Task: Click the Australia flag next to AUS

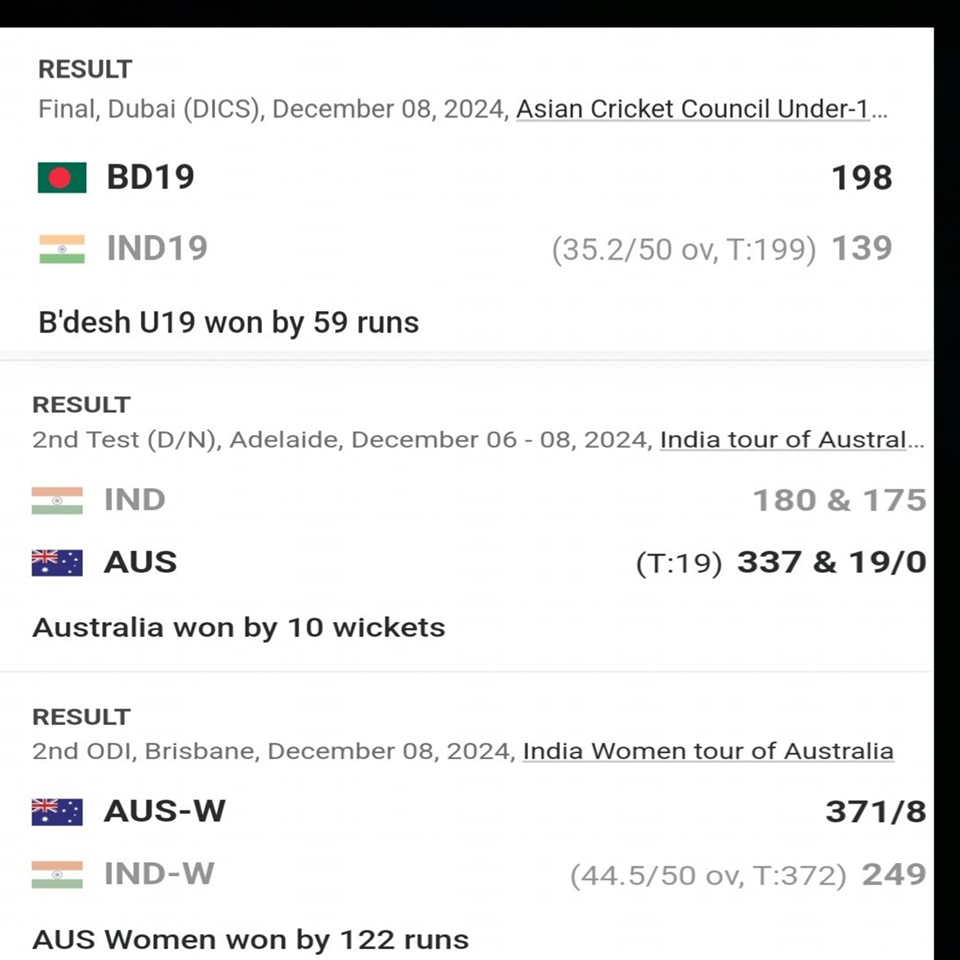Action: (x=57, y=563)
